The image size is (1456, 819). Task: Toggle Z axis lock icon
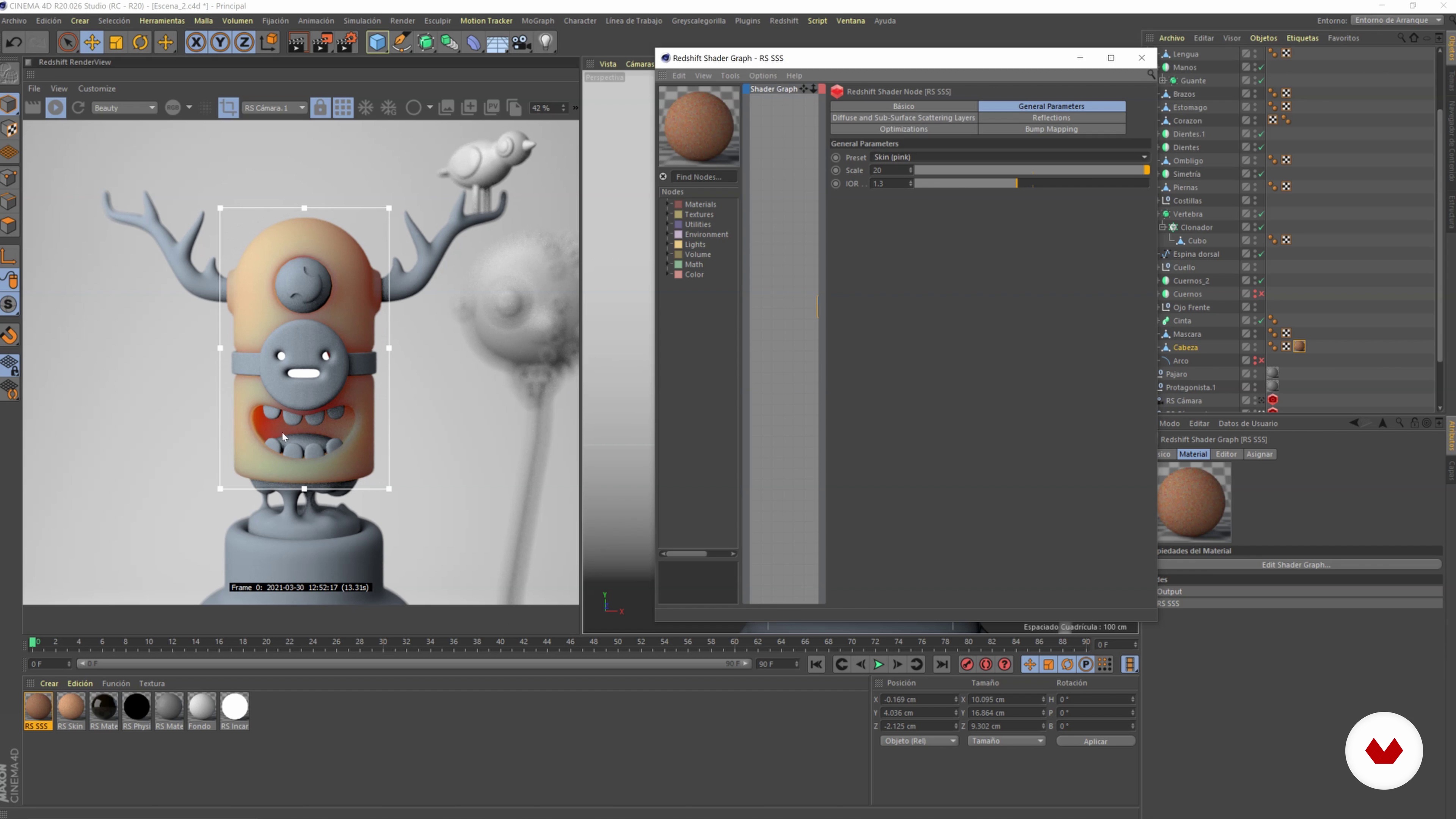pos(244,42)
